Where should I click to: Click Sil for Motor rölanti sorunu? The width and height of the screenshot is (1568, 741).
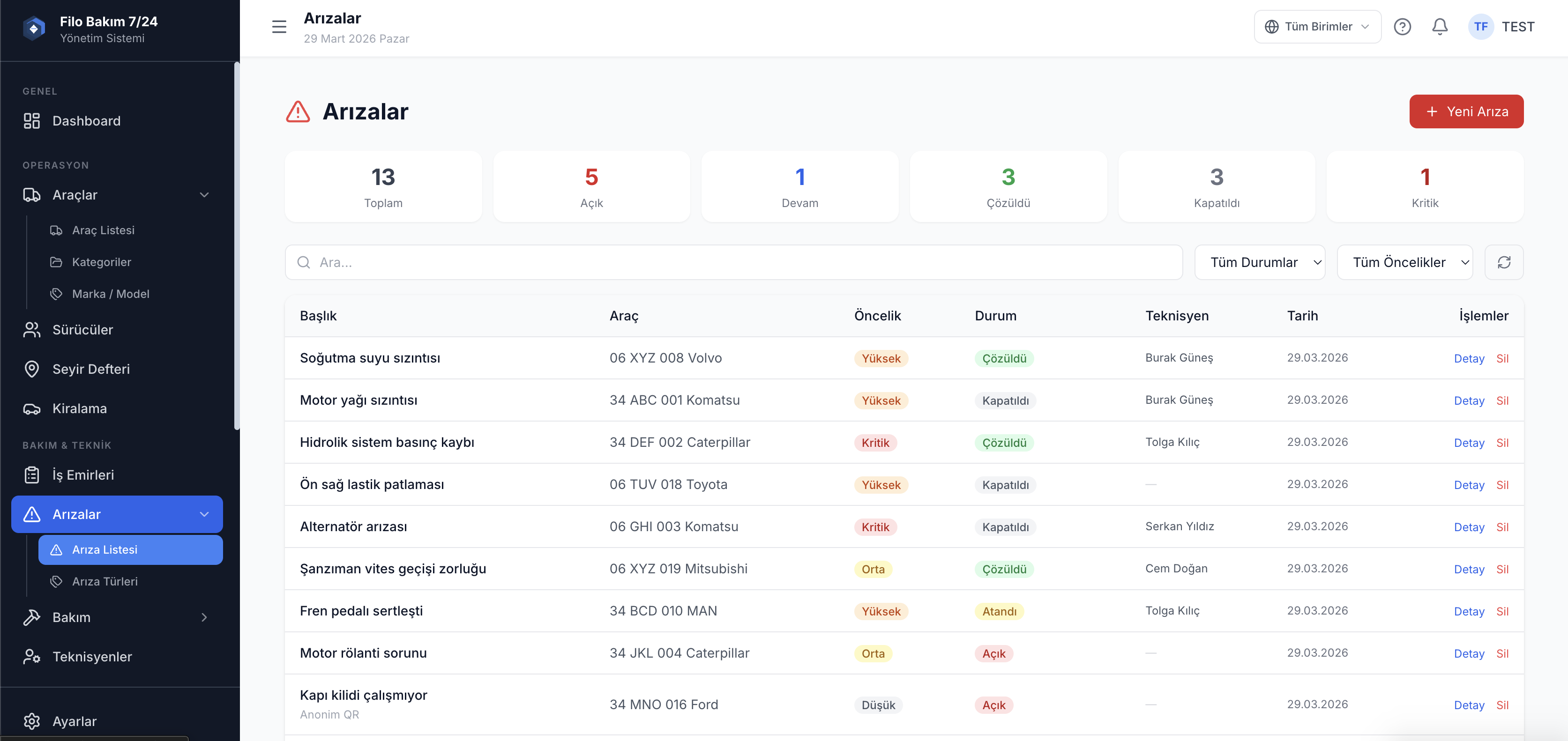coord(1501,653)
